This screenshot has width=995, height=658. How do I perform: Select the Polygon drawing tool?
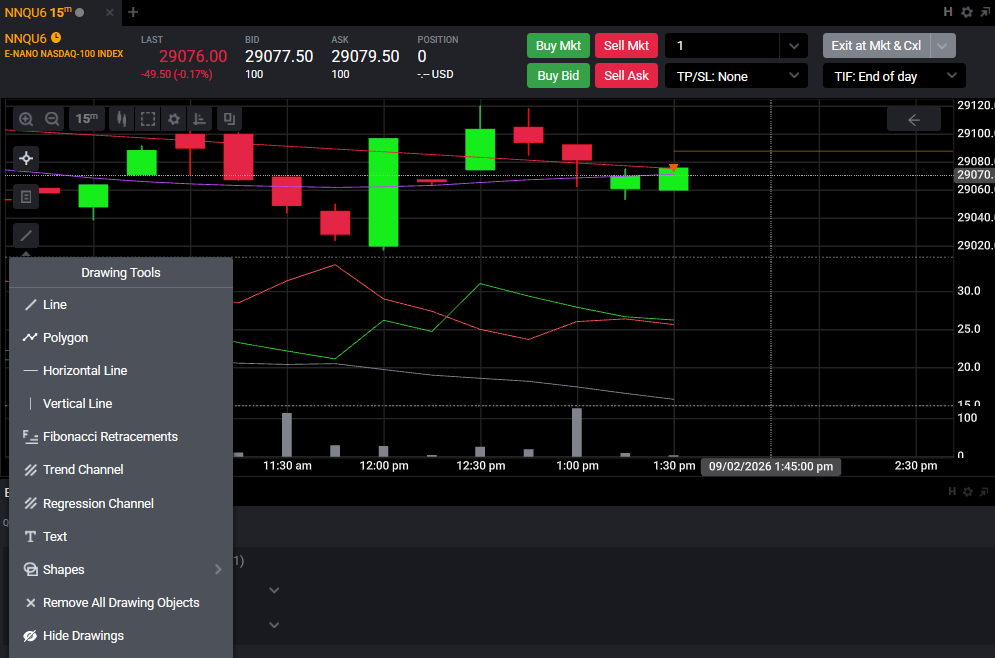click(x=121, y=338)
